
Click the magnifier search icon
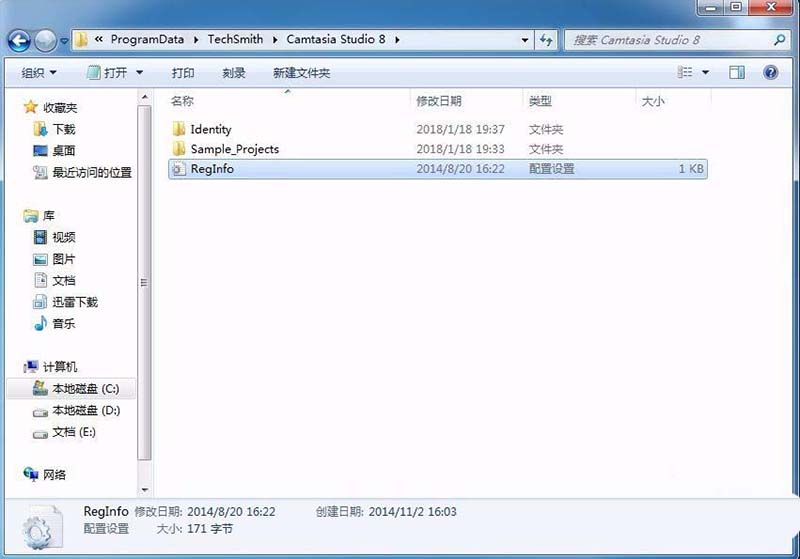[x=779, y=40]
